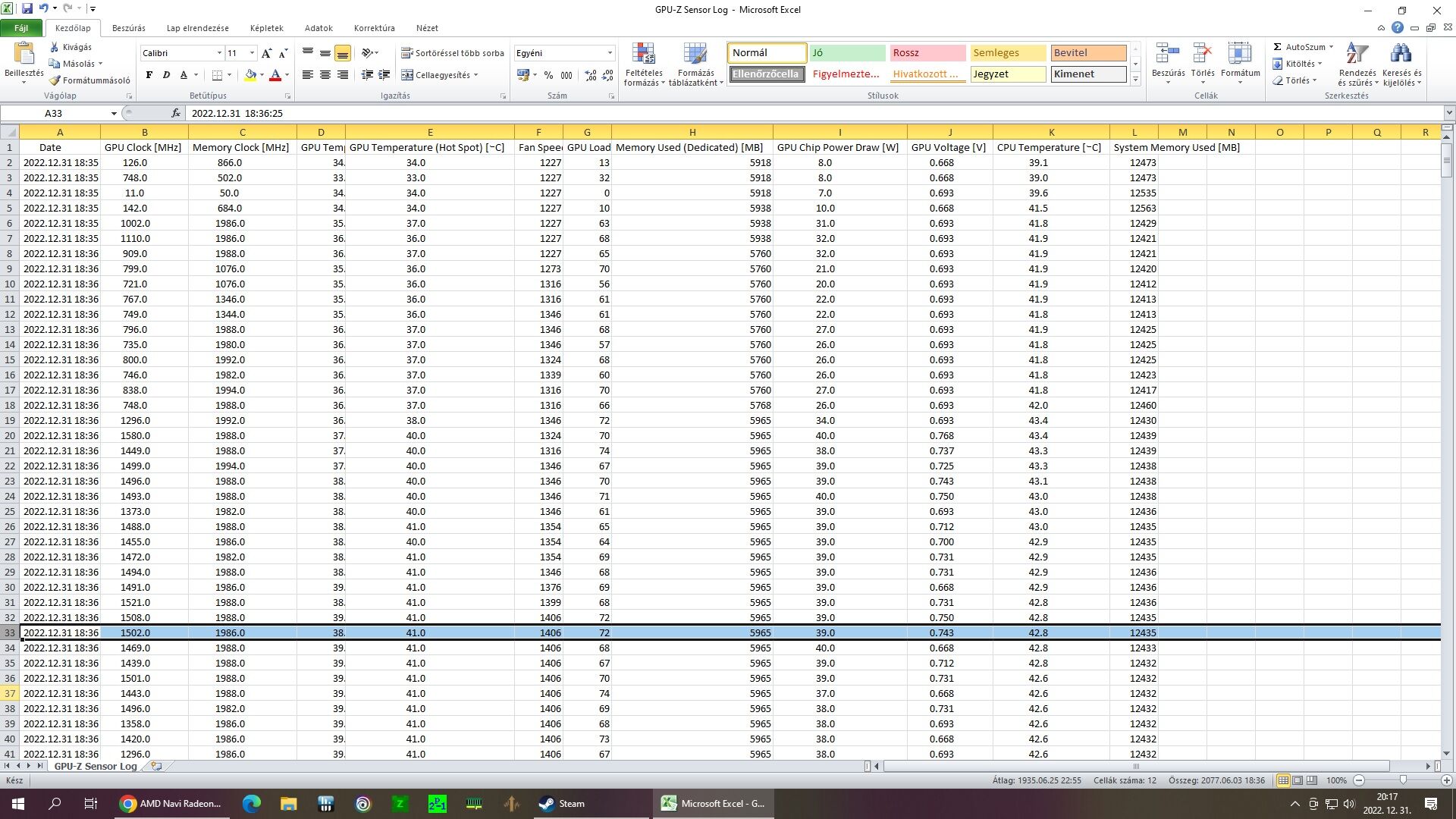
Task: Apply the Jó cell style
Action: click(847, 53)
